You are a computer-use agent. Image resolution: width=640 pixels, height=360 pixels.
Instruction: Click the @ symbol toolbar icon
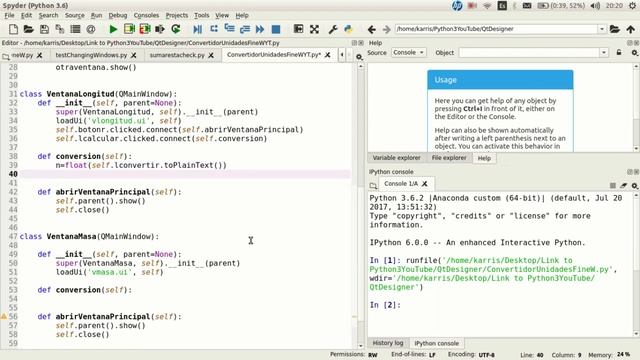coord(91,29)
